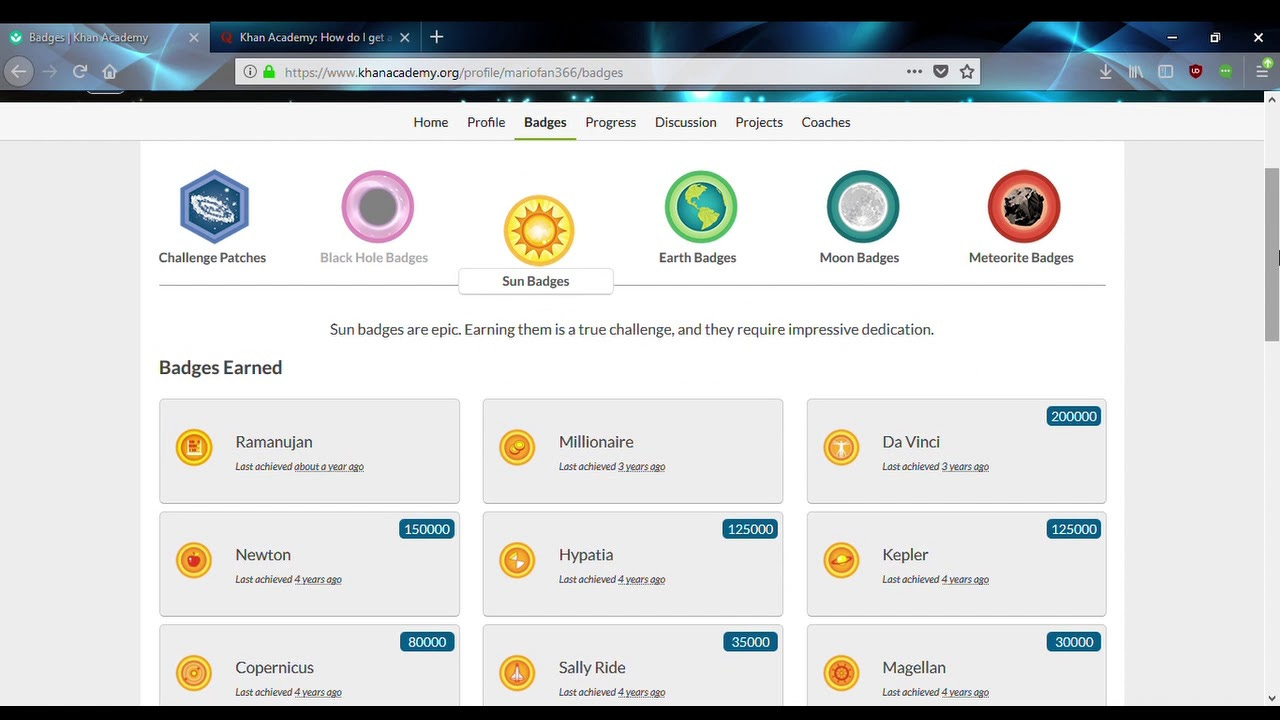Screen dimensions: 1280x720
Task: Click the Magellan badge icon
Action: click(841, 673)
